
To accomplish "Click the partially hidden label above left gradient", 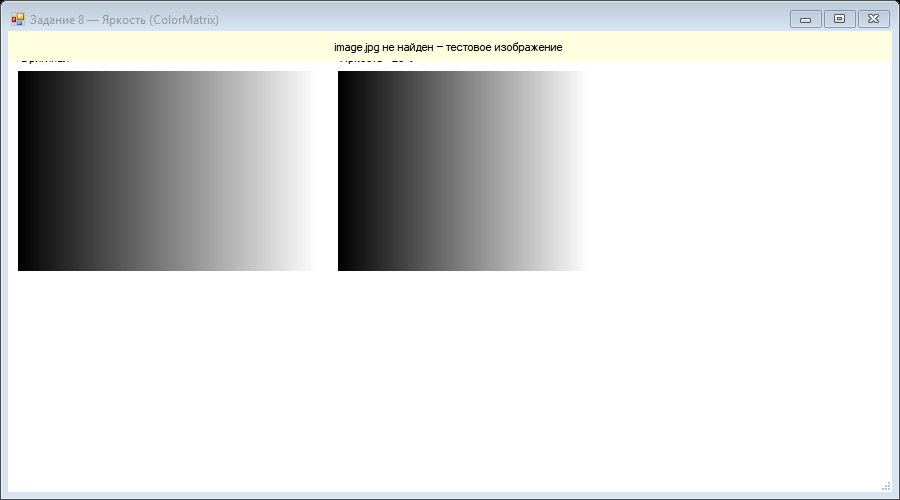I will pyautogui.click(x=45, y=59).
